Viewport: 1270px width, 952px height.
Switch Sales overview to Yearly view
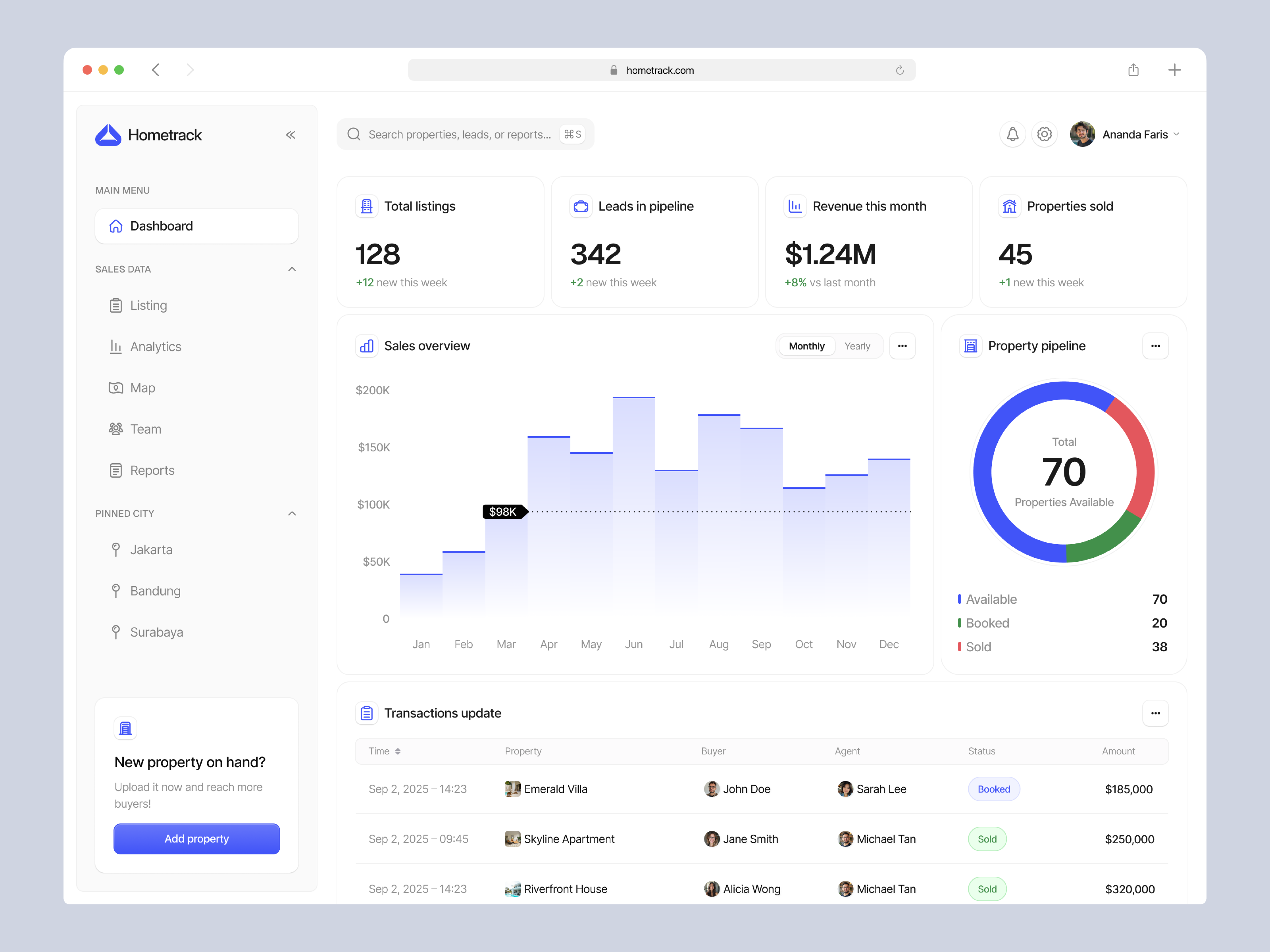pos(857,345)
